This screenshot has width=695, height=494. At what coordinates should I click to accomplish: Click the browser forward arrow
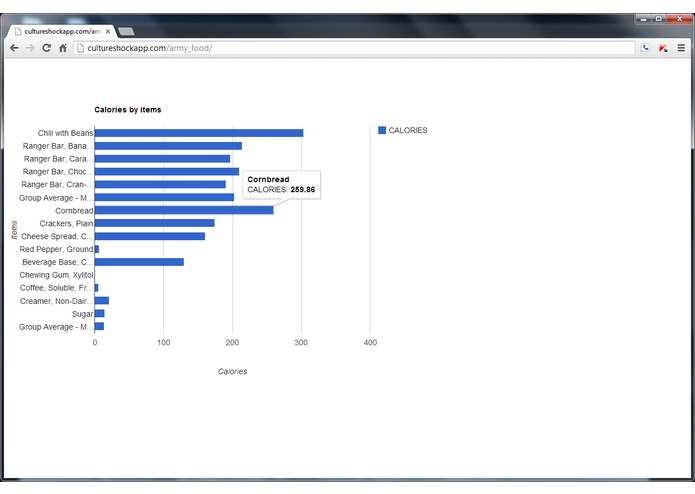point(30,48)
